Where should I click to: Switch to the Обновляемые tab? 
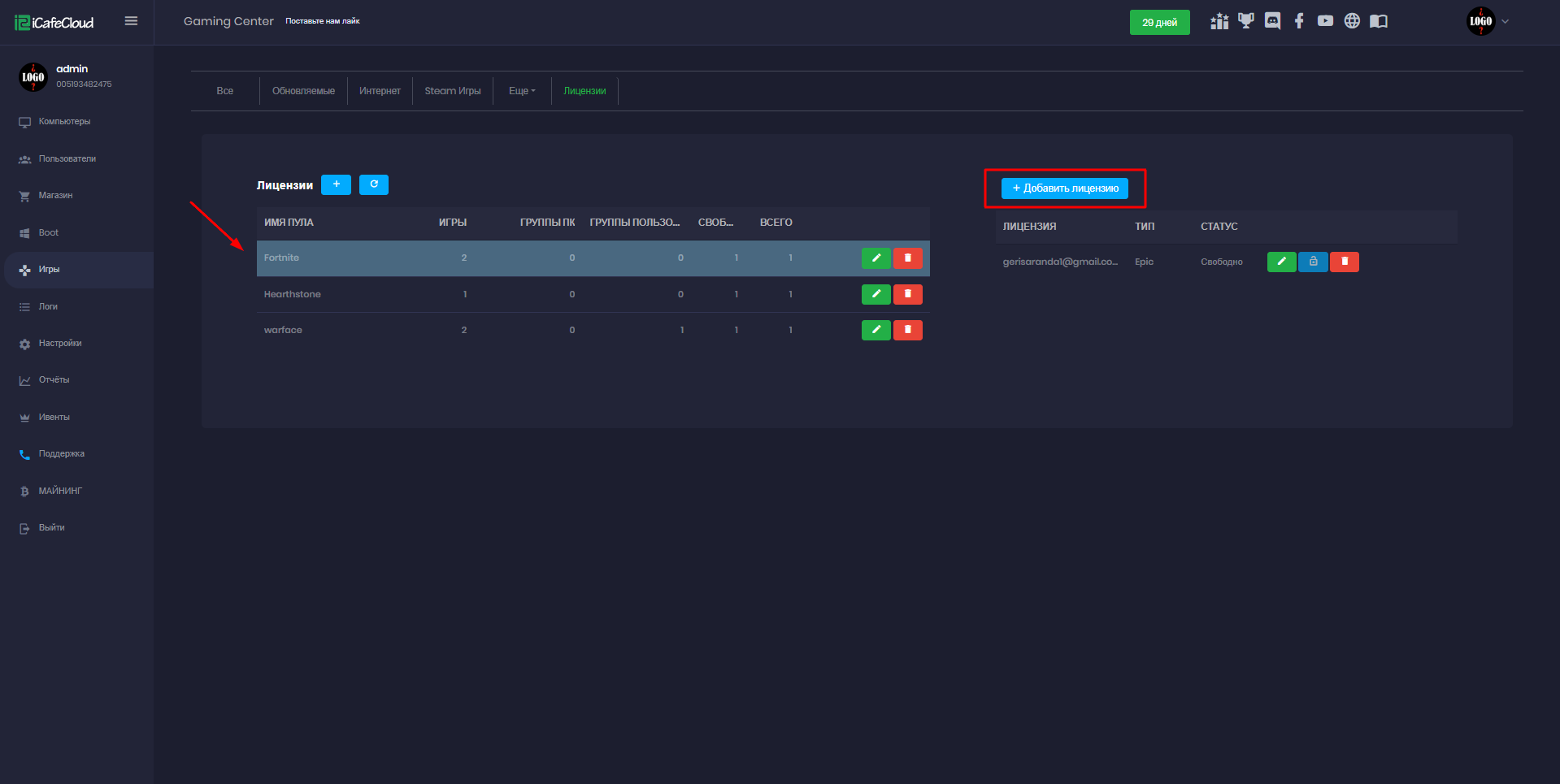(x=303, y=91)
